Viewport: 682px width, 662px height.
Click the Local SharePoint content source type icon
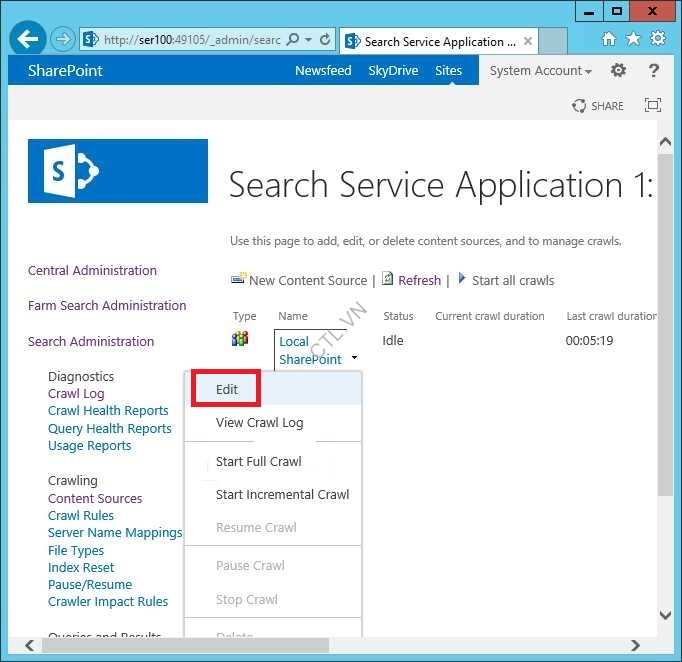pyautogui.click(x=240, y=340)
